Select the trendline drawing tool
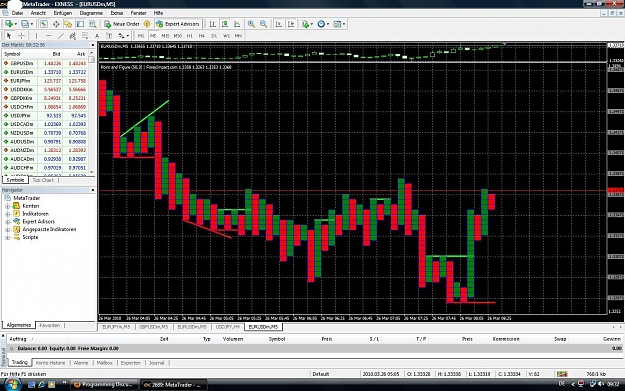The image size is (625, 391). [x=61, y=36]
